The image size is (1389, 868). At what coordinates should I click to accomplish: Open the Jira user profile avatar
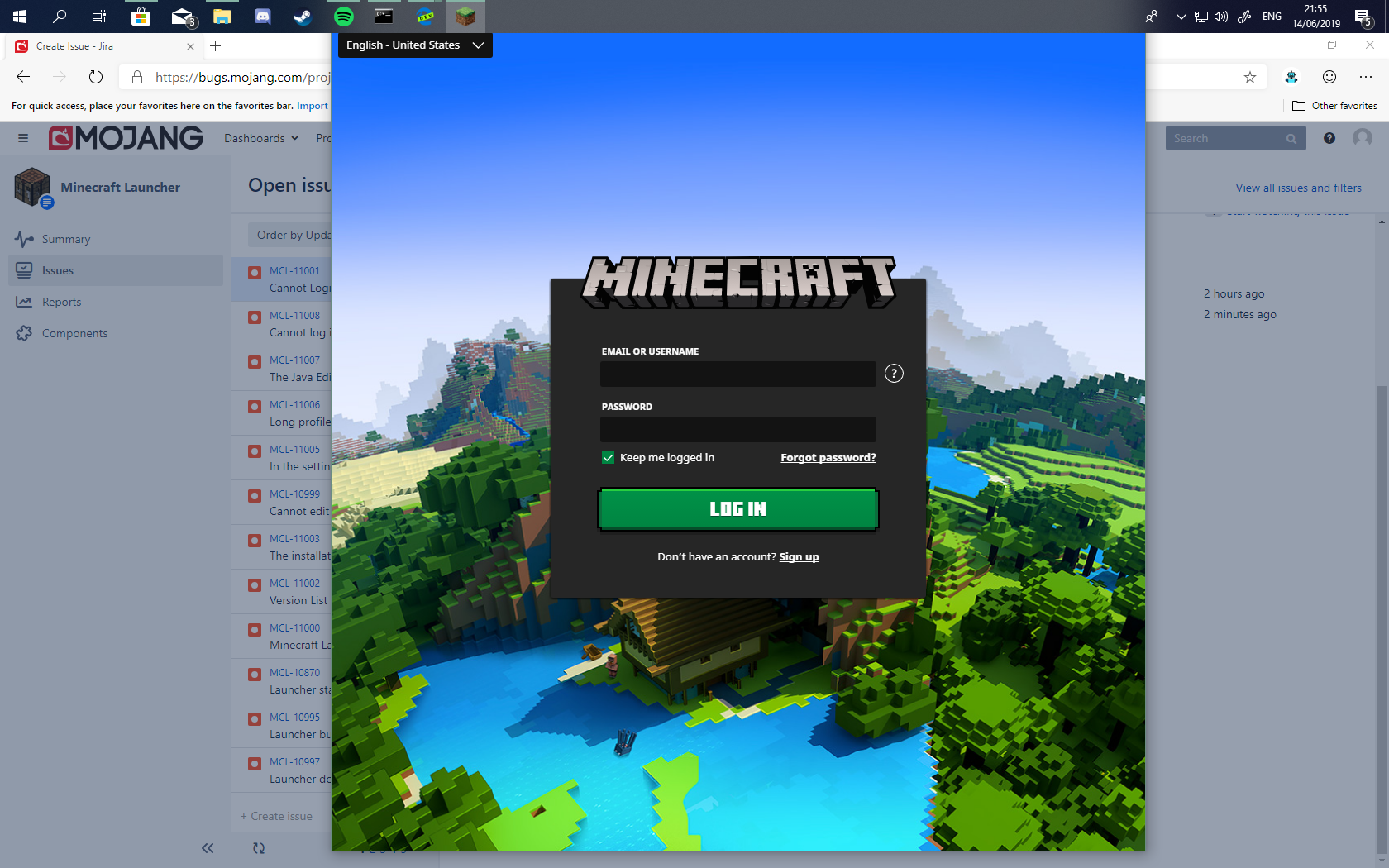(x=1363, y=138)
